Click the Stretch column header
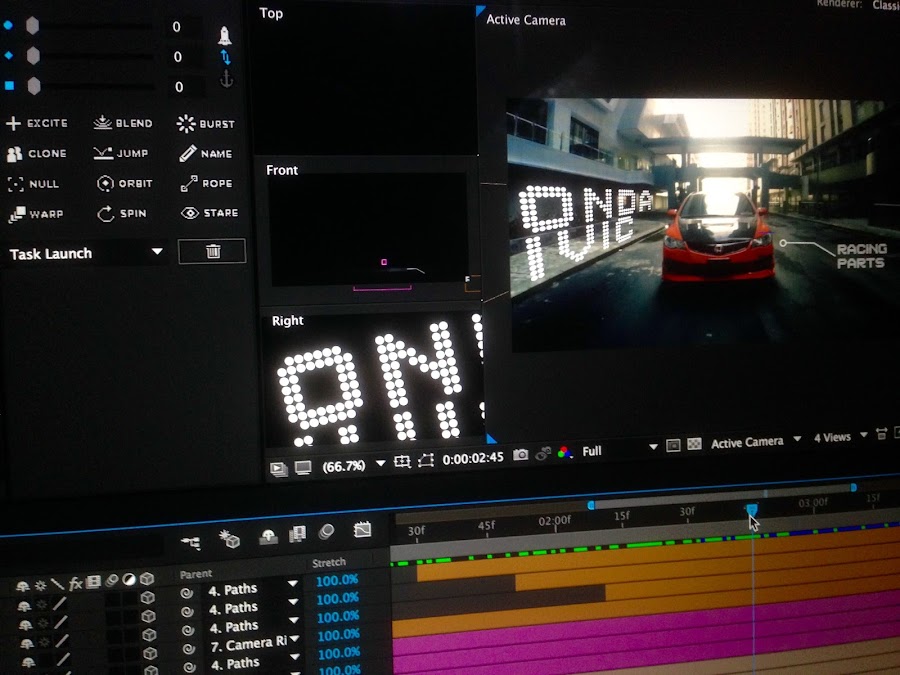Image resolution: width=900 pixels, height=675 pixels. [329, 562]
